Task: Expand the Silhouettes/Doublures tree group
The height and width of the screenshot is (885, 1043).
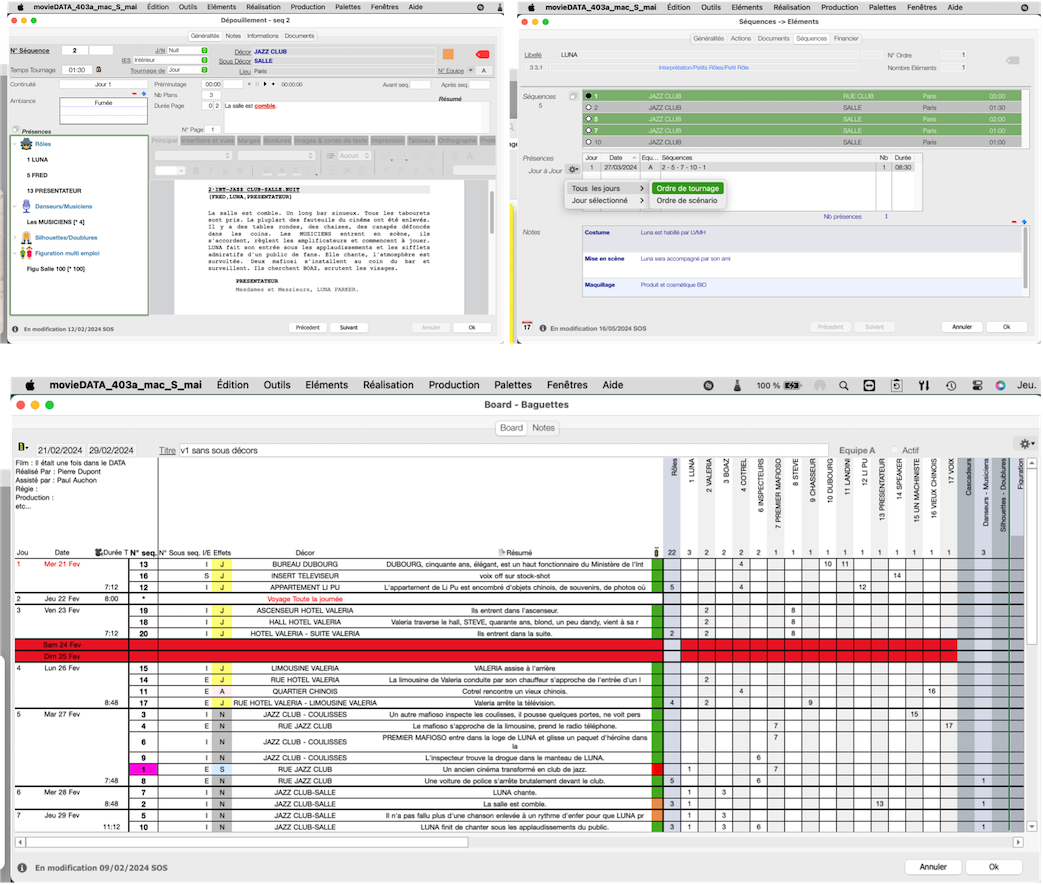Action: tap(15, 238)
